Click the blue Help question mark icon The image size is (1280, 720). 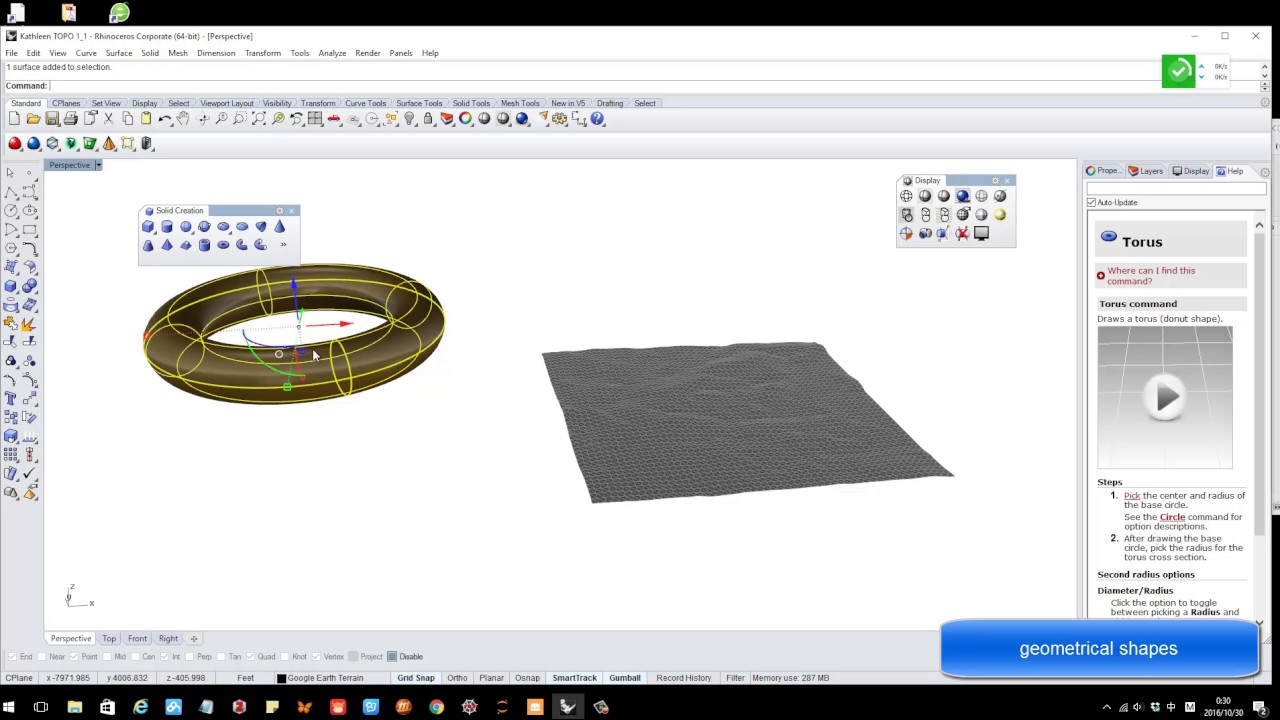pos(597,119)
